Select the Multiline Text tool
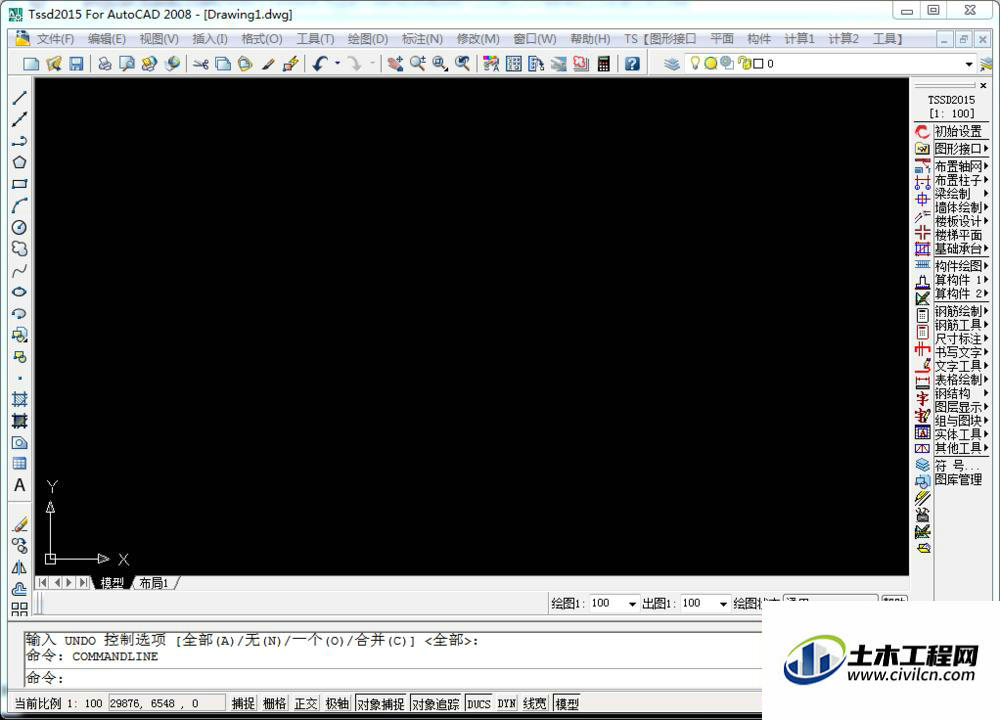This screenshot has height=720, width=1000. [20, 485]
